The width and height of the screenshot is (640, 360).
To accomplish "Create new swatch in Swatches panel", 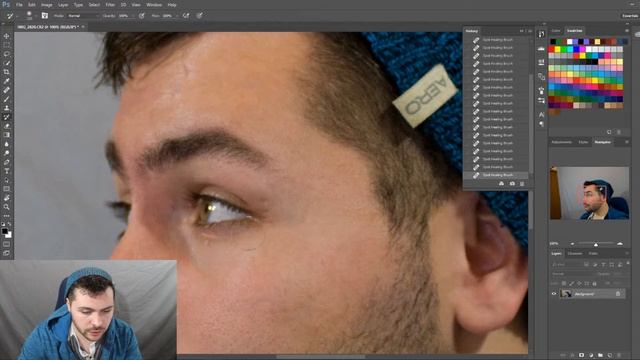I will [x=609, y=132].
